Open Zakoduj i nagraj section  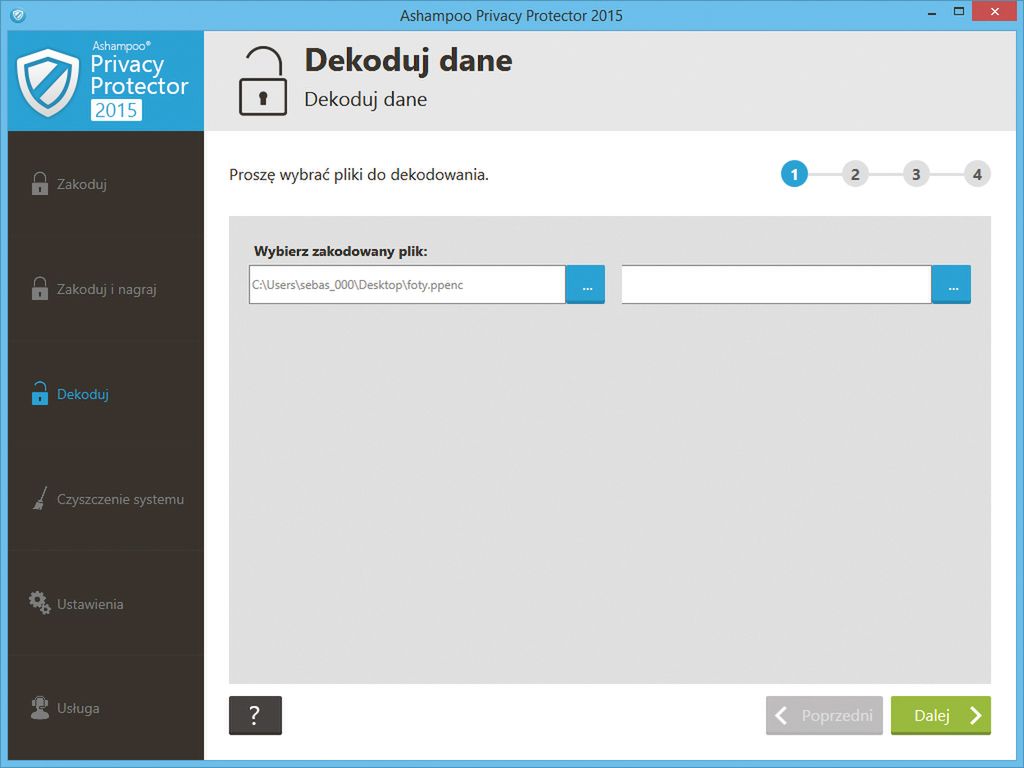(106, 289)
